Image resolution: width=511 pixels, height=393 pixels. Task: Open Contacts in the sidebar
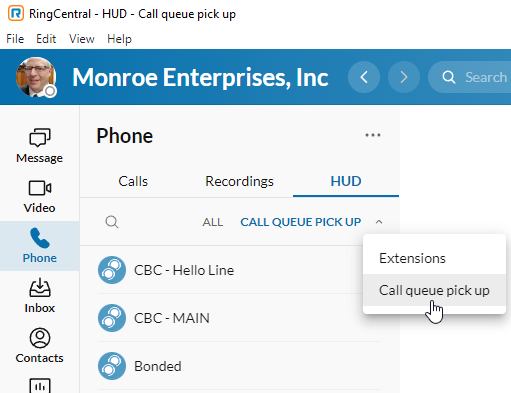click(39, 346)
